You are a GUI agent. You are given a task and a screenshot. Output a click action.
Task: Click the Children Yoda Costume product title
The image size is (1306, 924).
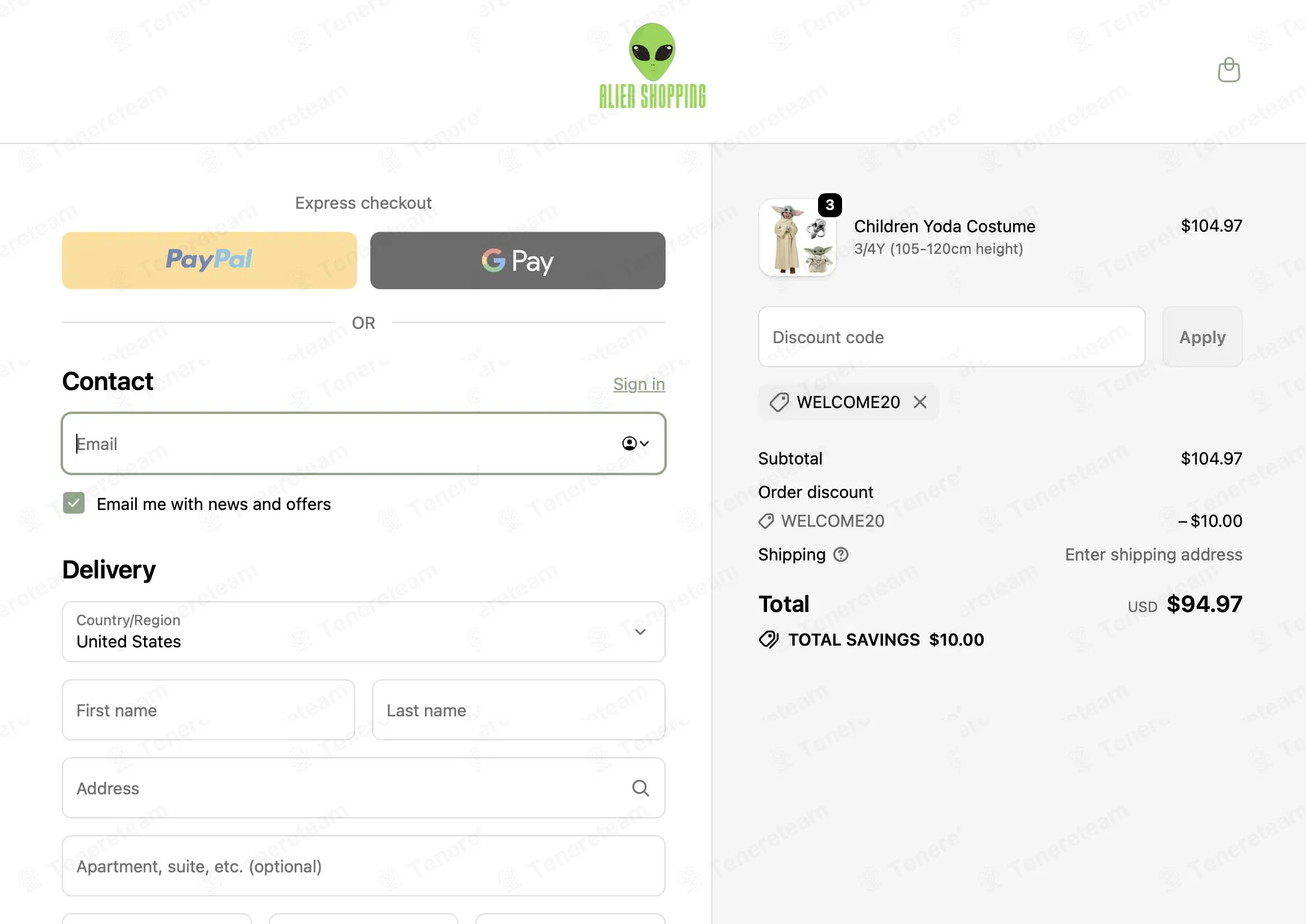point(945,226)
